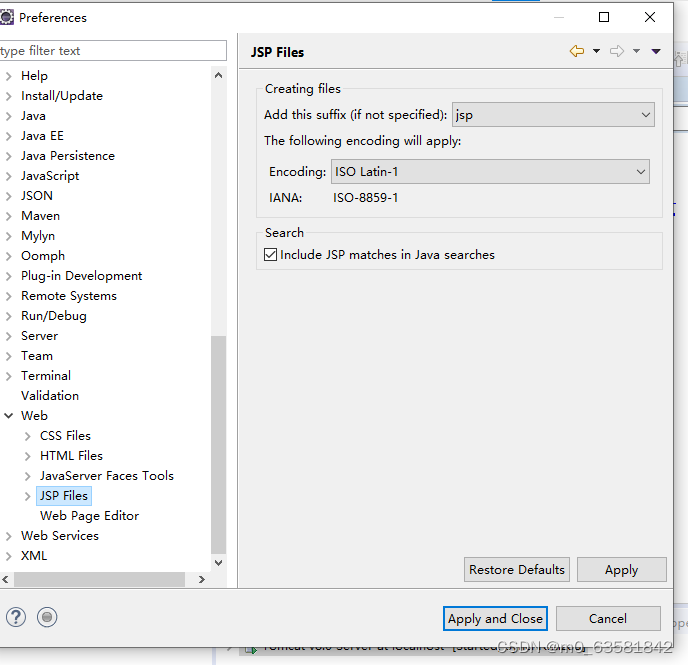
Task: Close the Preferences dialog
Action: (x=650, y=17)
